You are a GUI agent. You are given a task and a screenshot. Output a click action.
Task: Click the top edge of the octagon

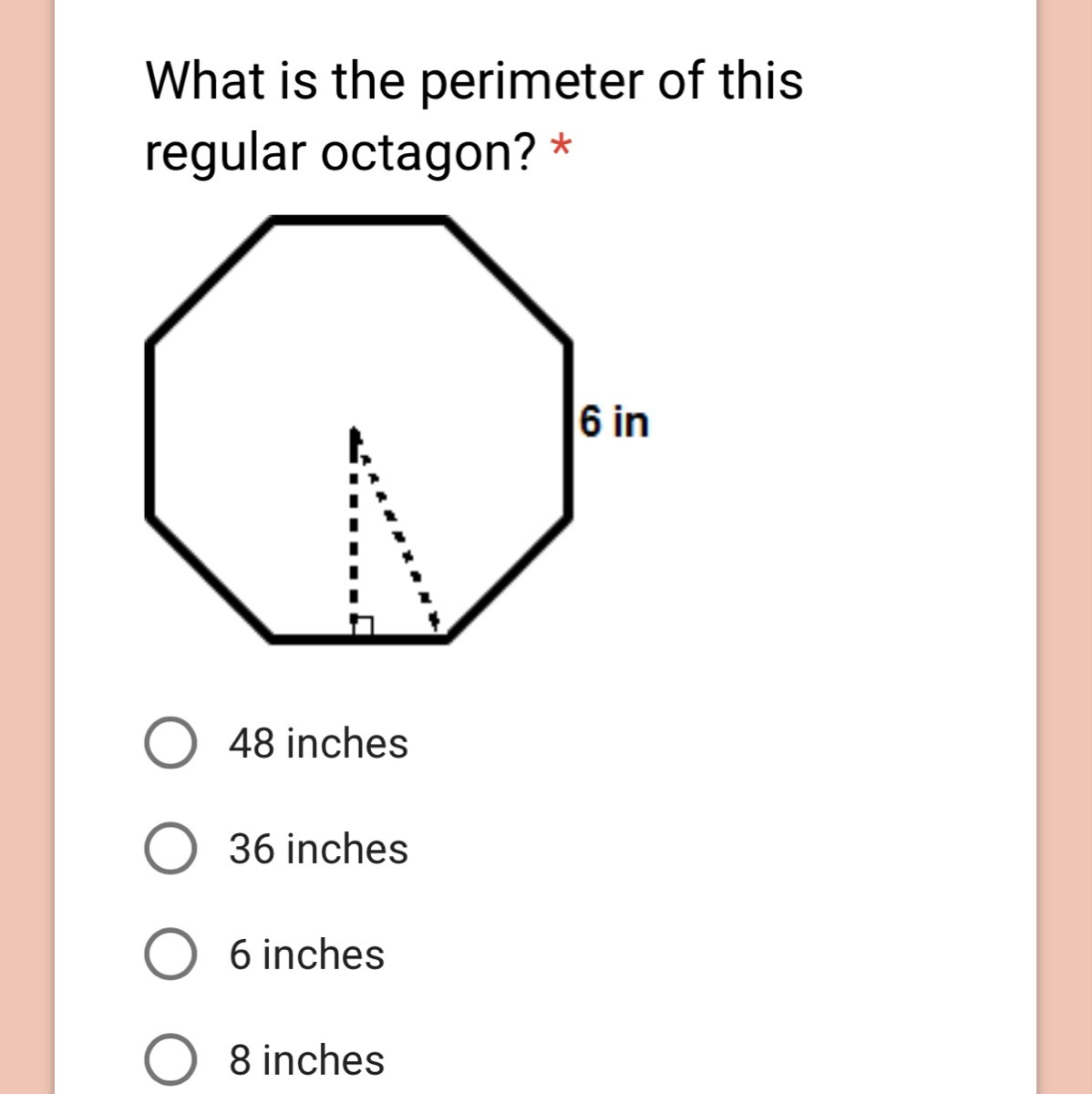tap(359, 220)
